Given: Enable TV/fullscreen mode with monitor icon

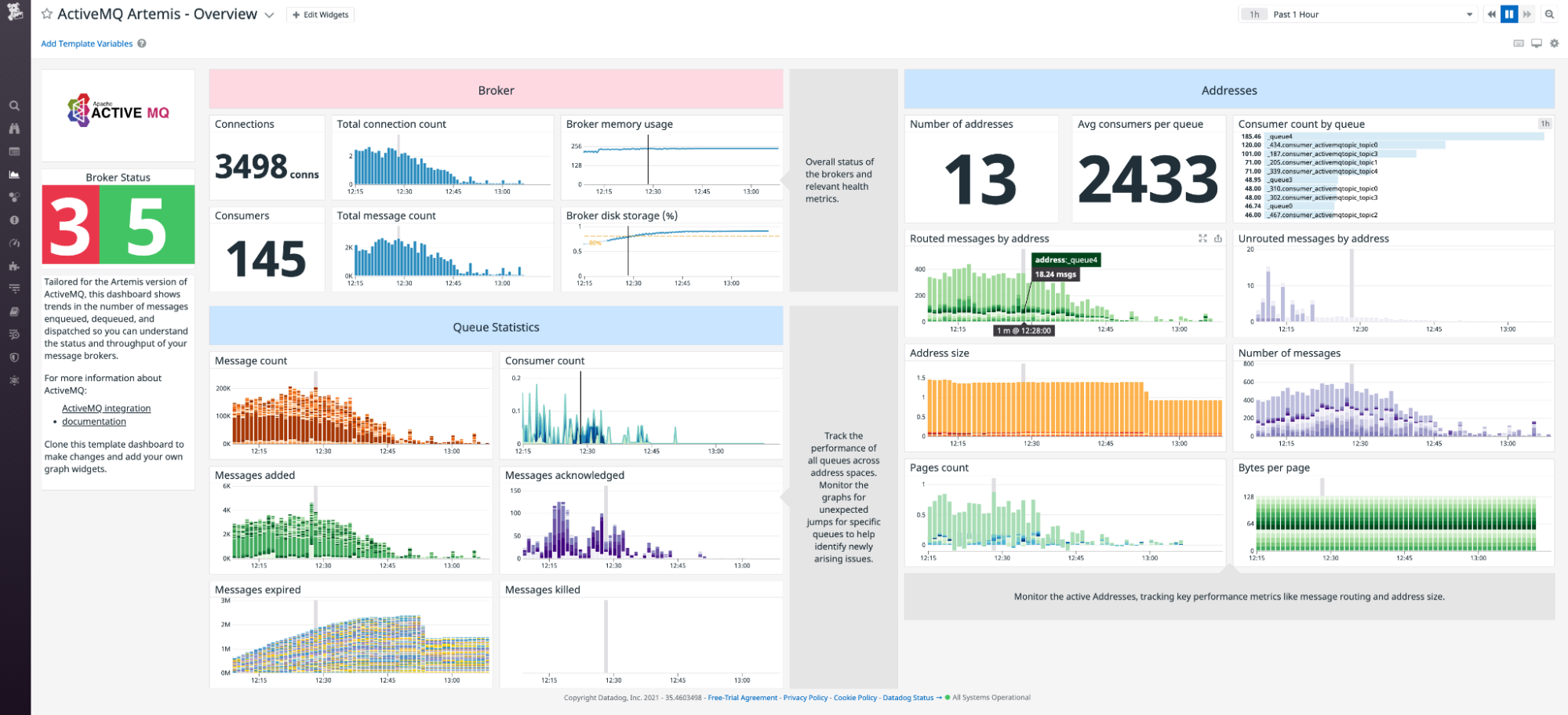Looking at the screenshot, I should 1537,43.
